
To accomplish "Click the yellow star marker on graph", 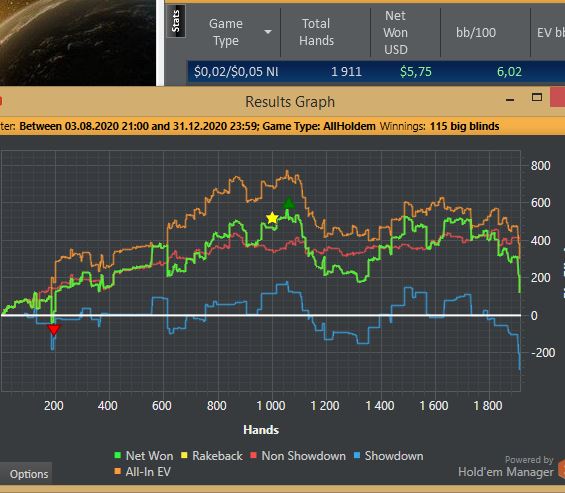I will click(x=272, y=218).
